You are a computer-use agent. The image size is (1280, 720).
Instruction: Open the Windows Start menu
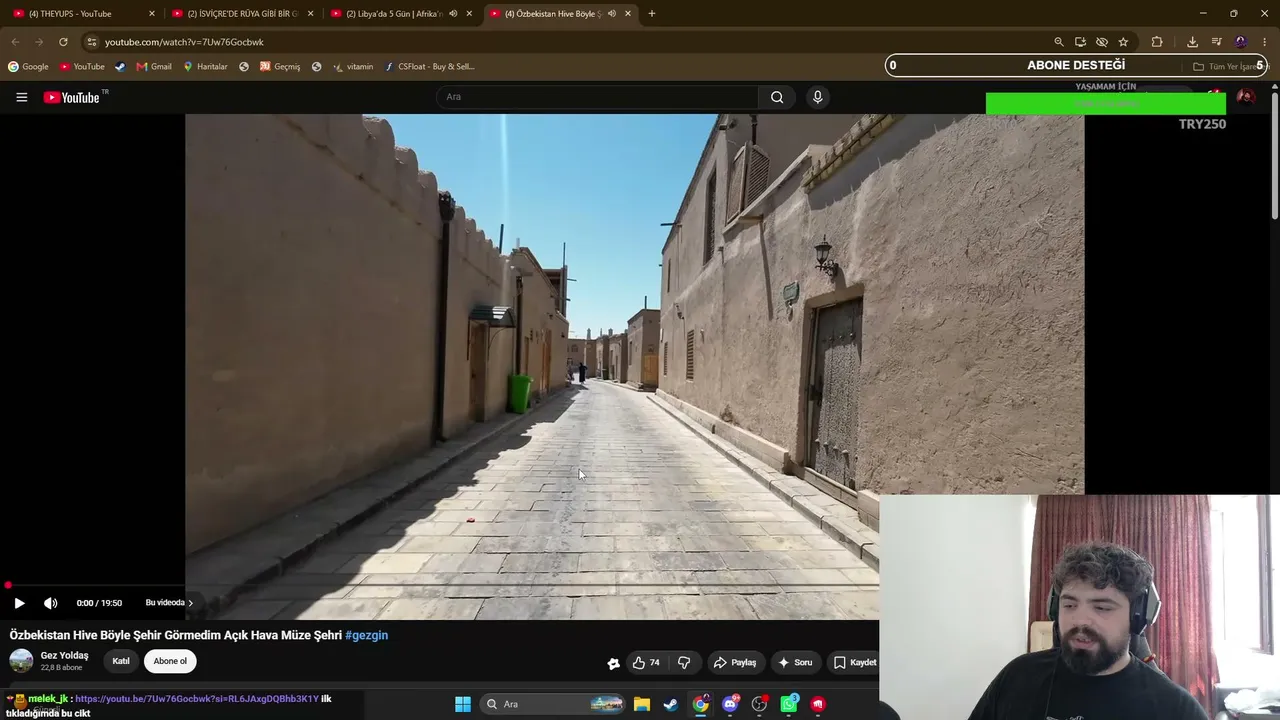click(463, 704)
